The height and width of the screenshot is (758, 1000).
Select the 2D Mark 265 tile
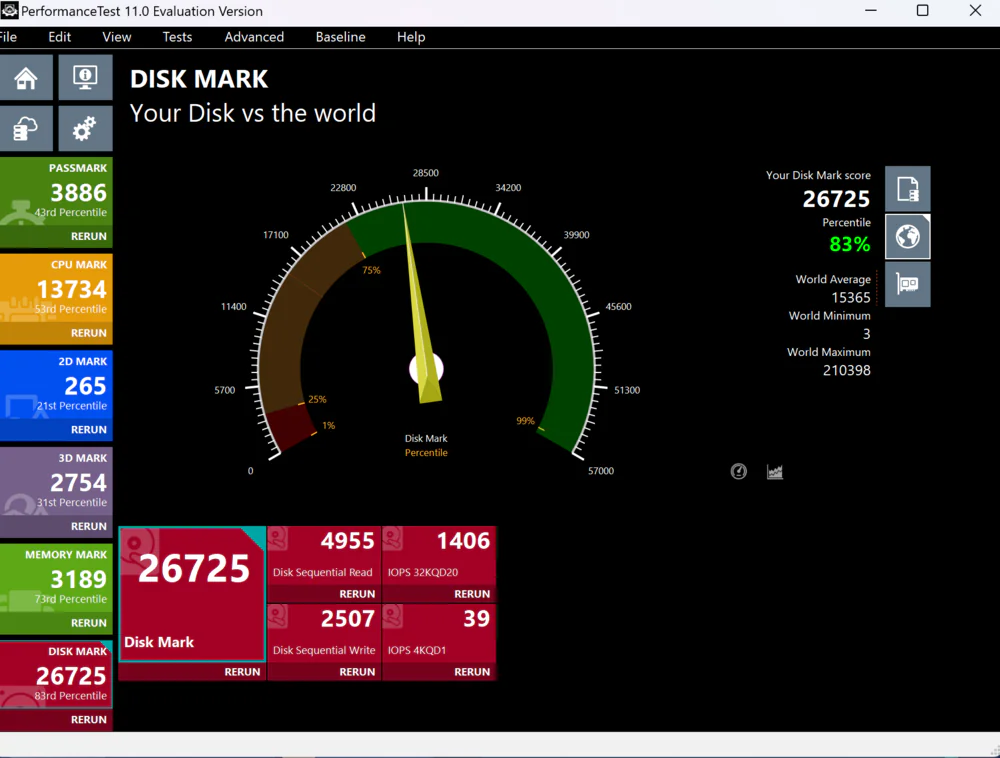tap(56, 385)
